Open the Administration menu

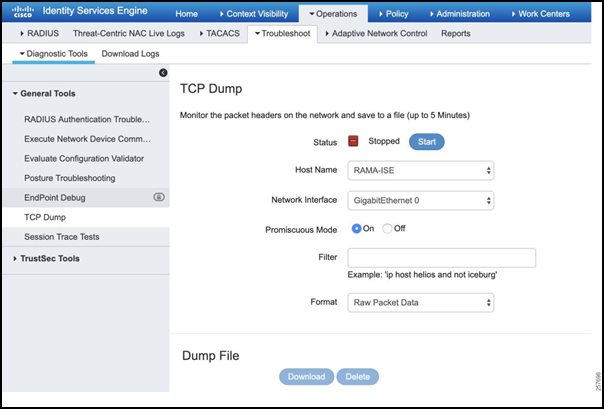pos(460,14)
